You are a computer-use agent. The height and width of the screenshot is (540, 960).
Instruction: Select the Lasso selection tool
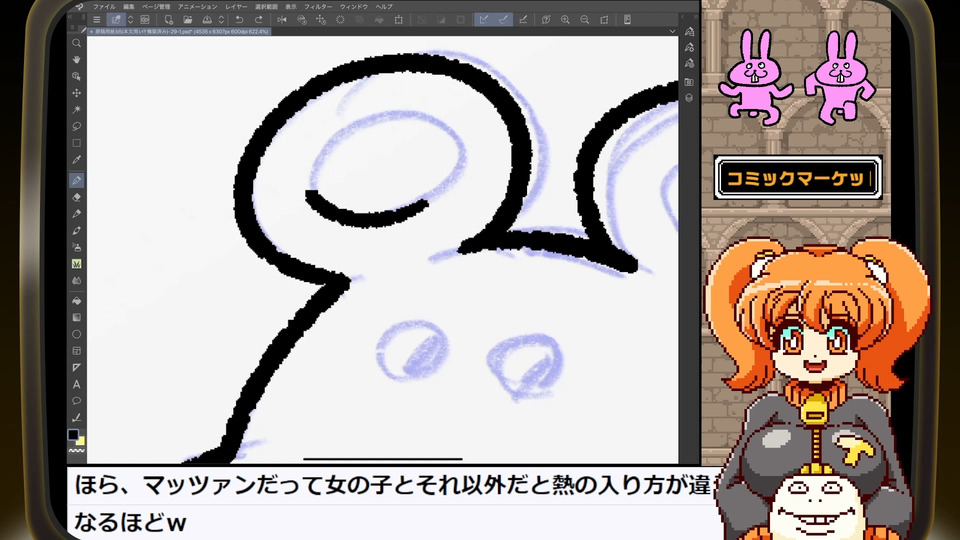[77, 126]
